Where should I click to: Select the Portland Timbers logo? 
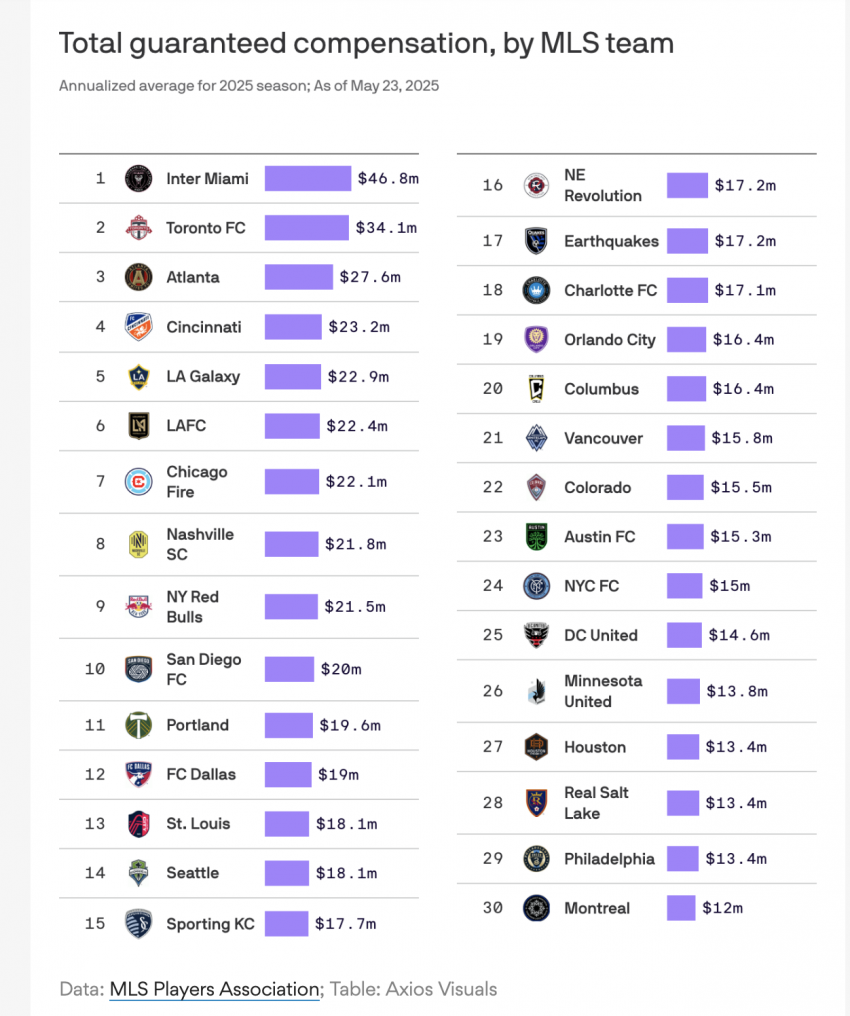tap(137, 725)
